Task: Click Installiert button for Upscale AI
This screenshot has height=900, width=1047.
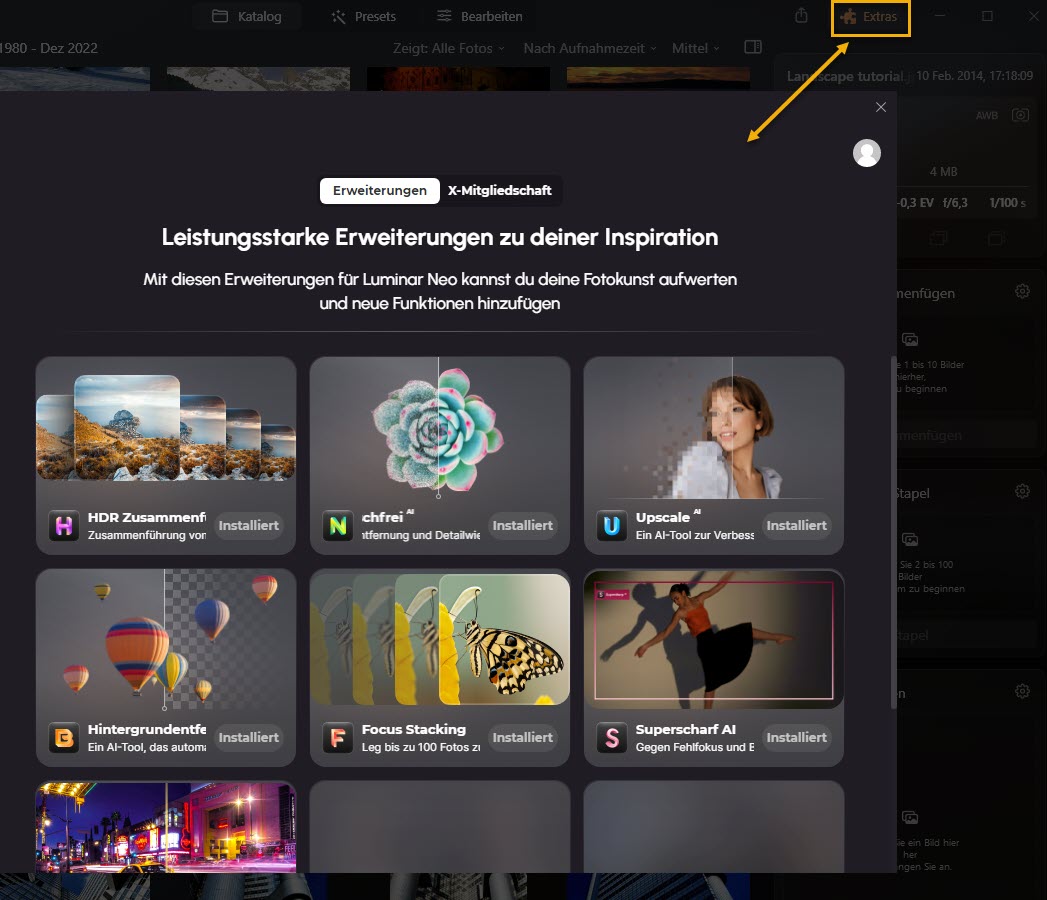Action: (796, 525)
